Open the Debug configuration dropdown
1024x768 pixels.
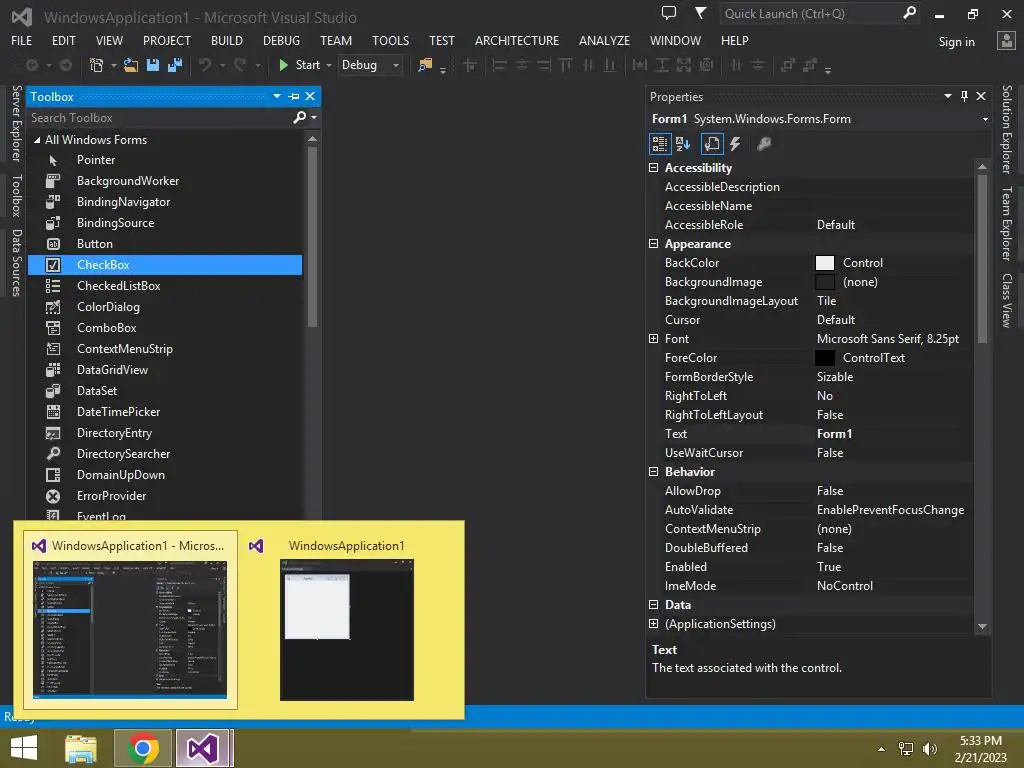click(396, 65)
